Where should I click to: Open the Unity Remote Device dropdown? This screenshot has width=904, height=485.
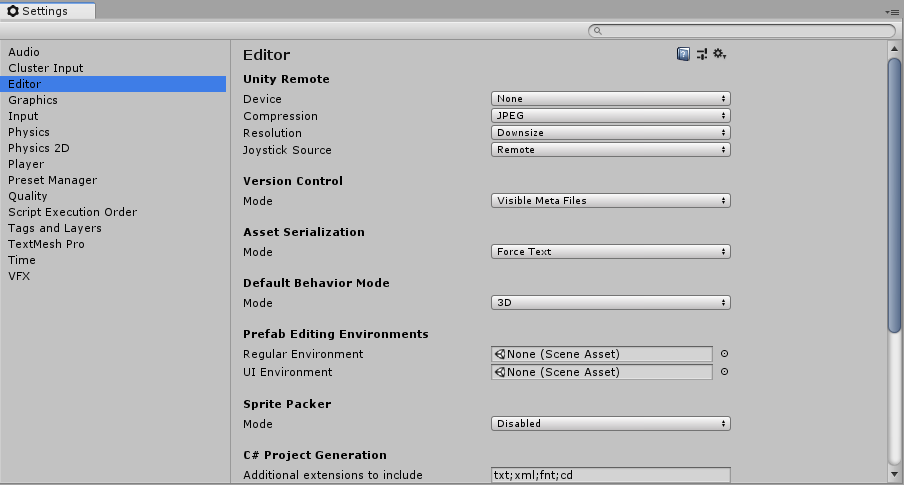pyautogui.click(x=611, y=99)
